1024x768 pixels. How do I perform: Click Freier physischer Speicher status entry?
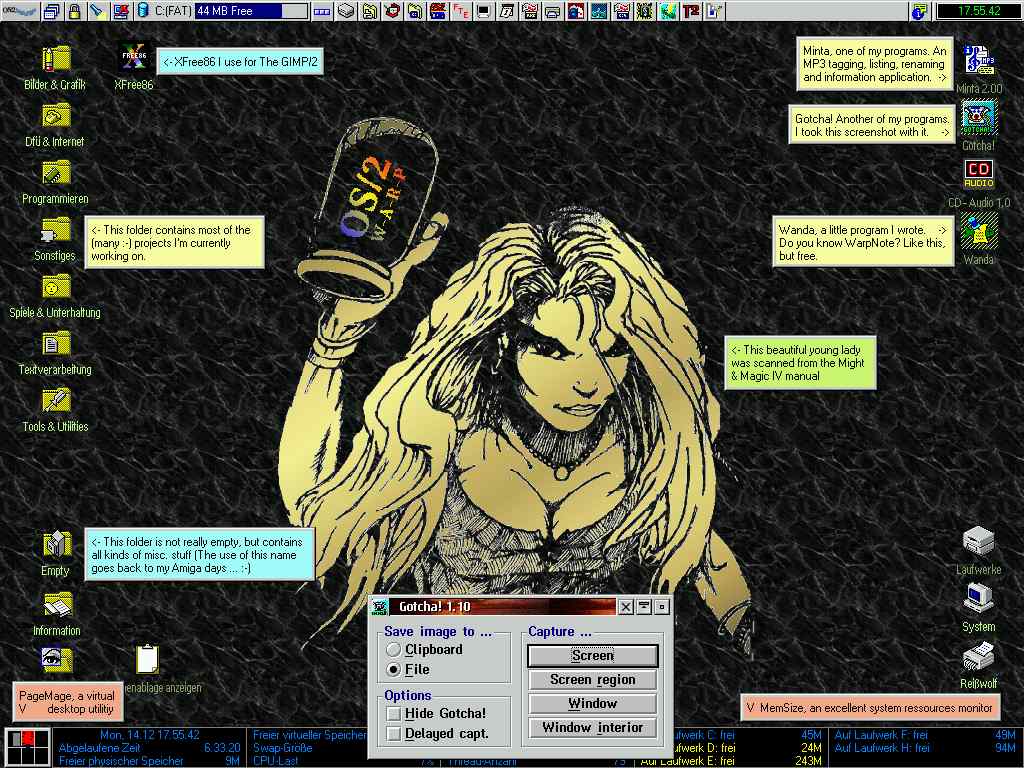tap(149, 761)
